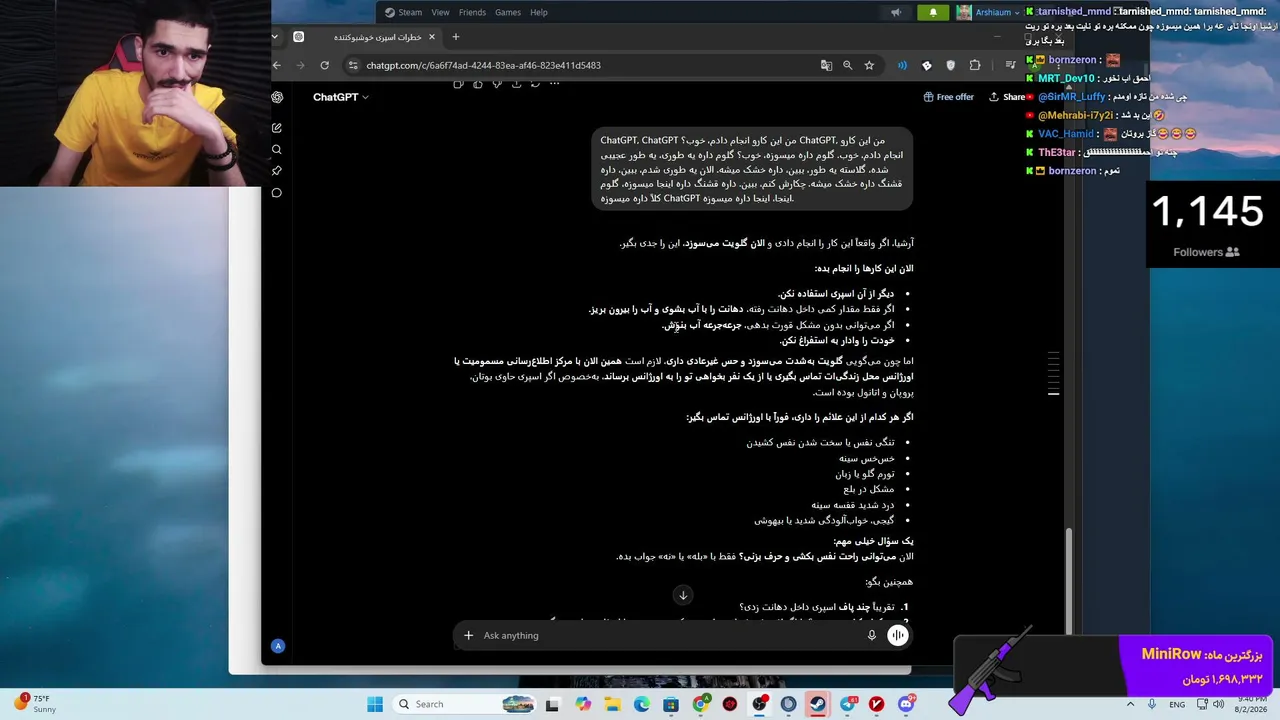Jump to the bottom with the down arrow
This screenshot has height=720, width=1280.
(x=683, y=595)
